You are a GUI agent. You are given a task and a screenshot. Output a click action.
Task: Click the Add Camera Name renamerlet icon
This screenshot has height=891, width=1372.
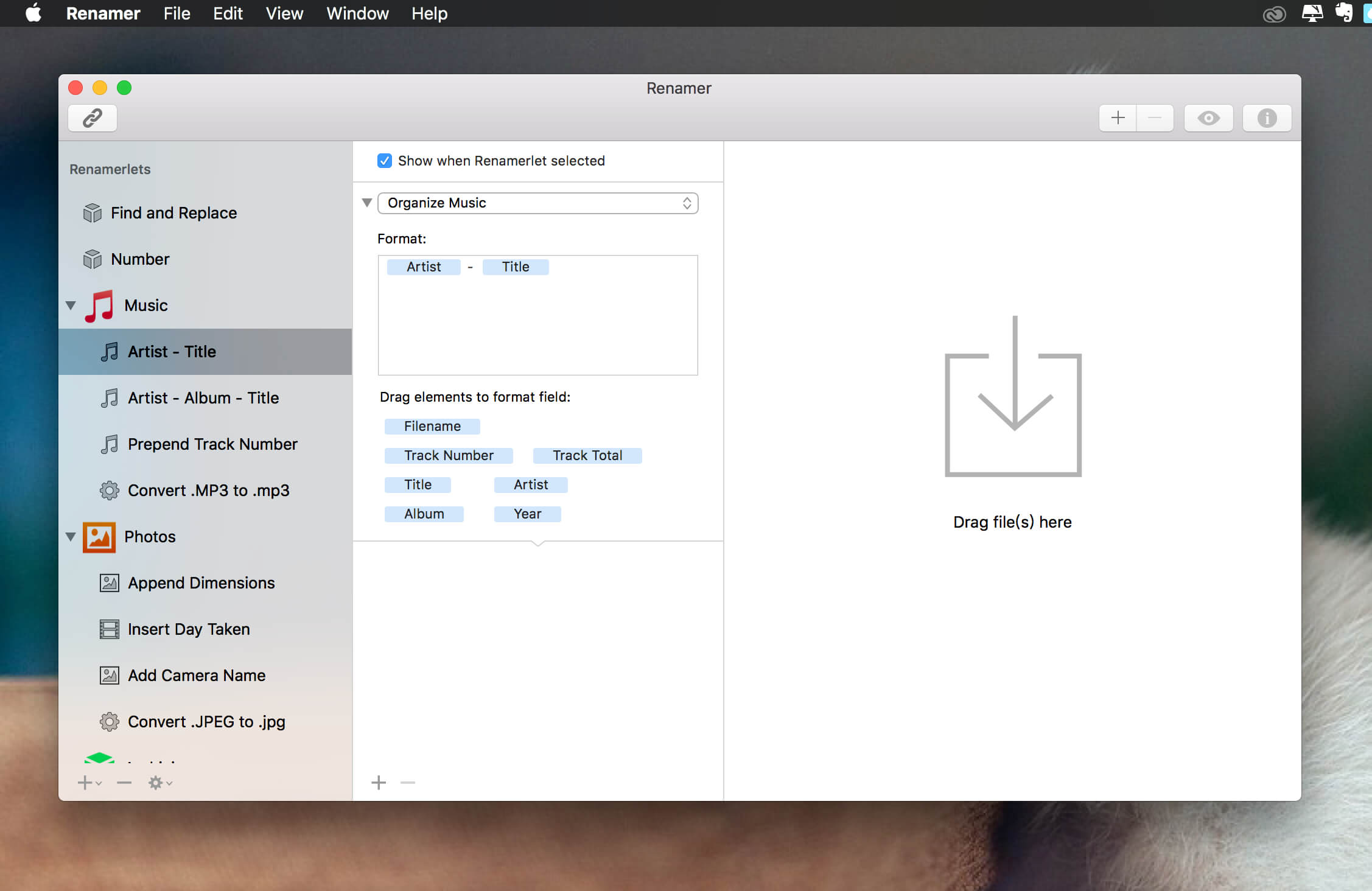tap(109, 675)
